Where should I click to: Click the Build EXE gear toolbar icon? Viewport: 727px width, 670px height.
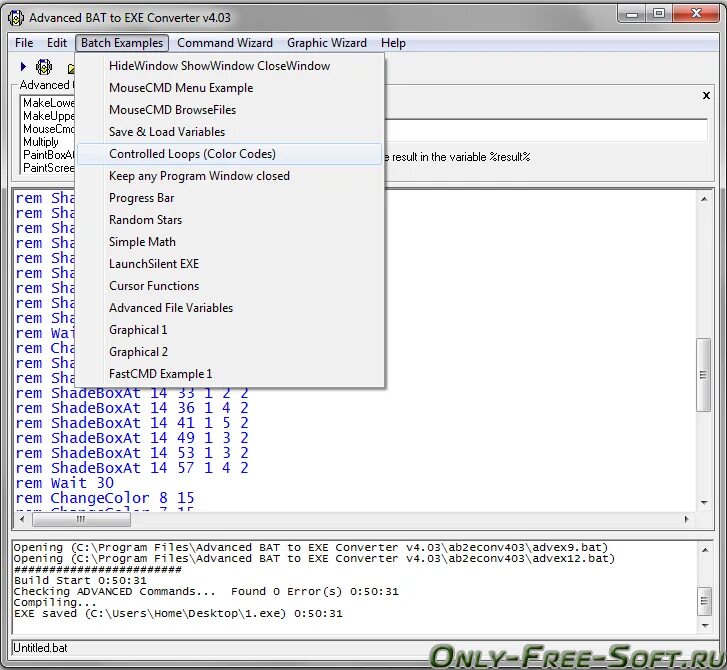44,67
